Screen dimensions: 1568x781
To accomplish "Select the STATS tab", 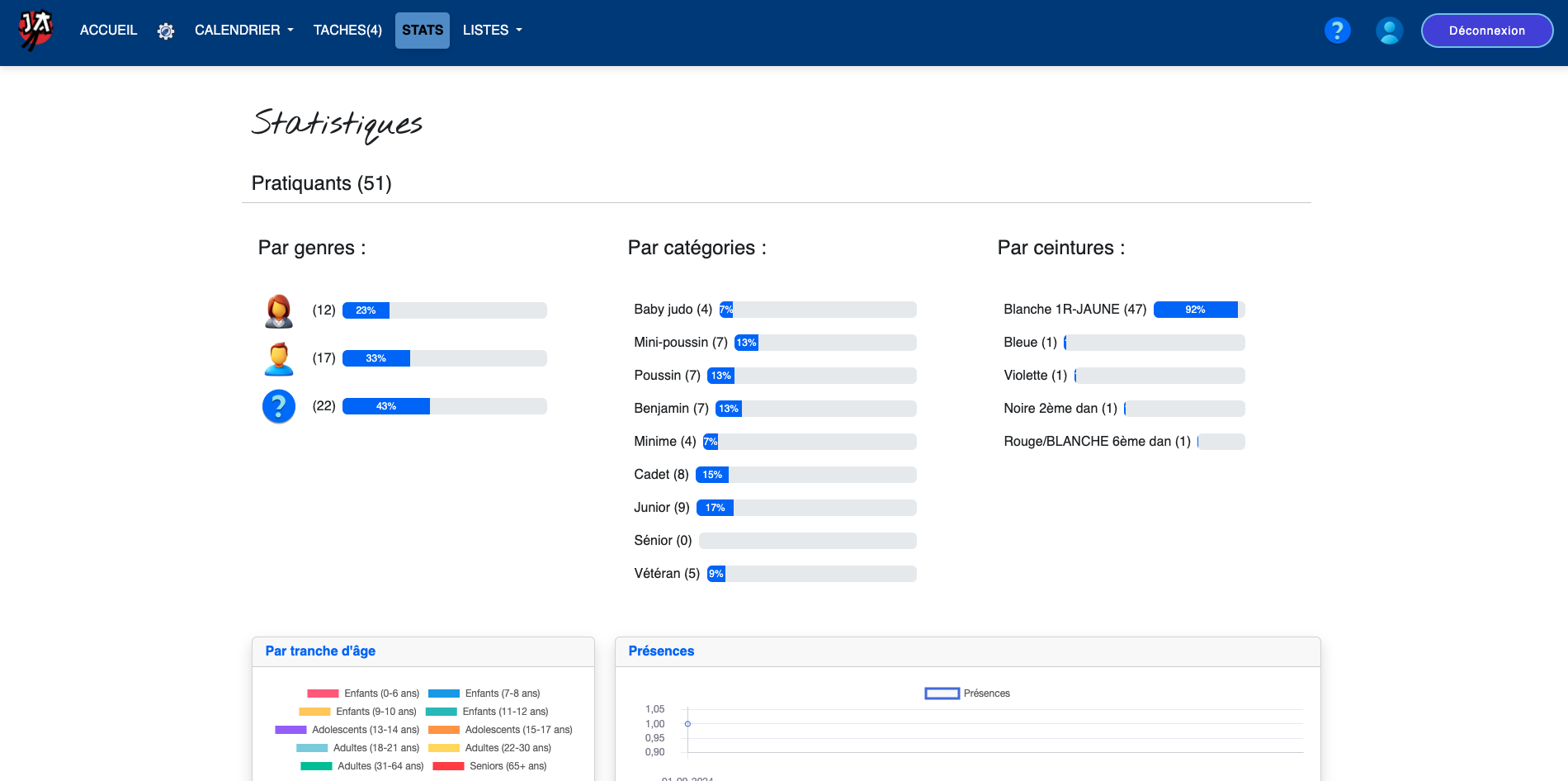I will [423, 30].
